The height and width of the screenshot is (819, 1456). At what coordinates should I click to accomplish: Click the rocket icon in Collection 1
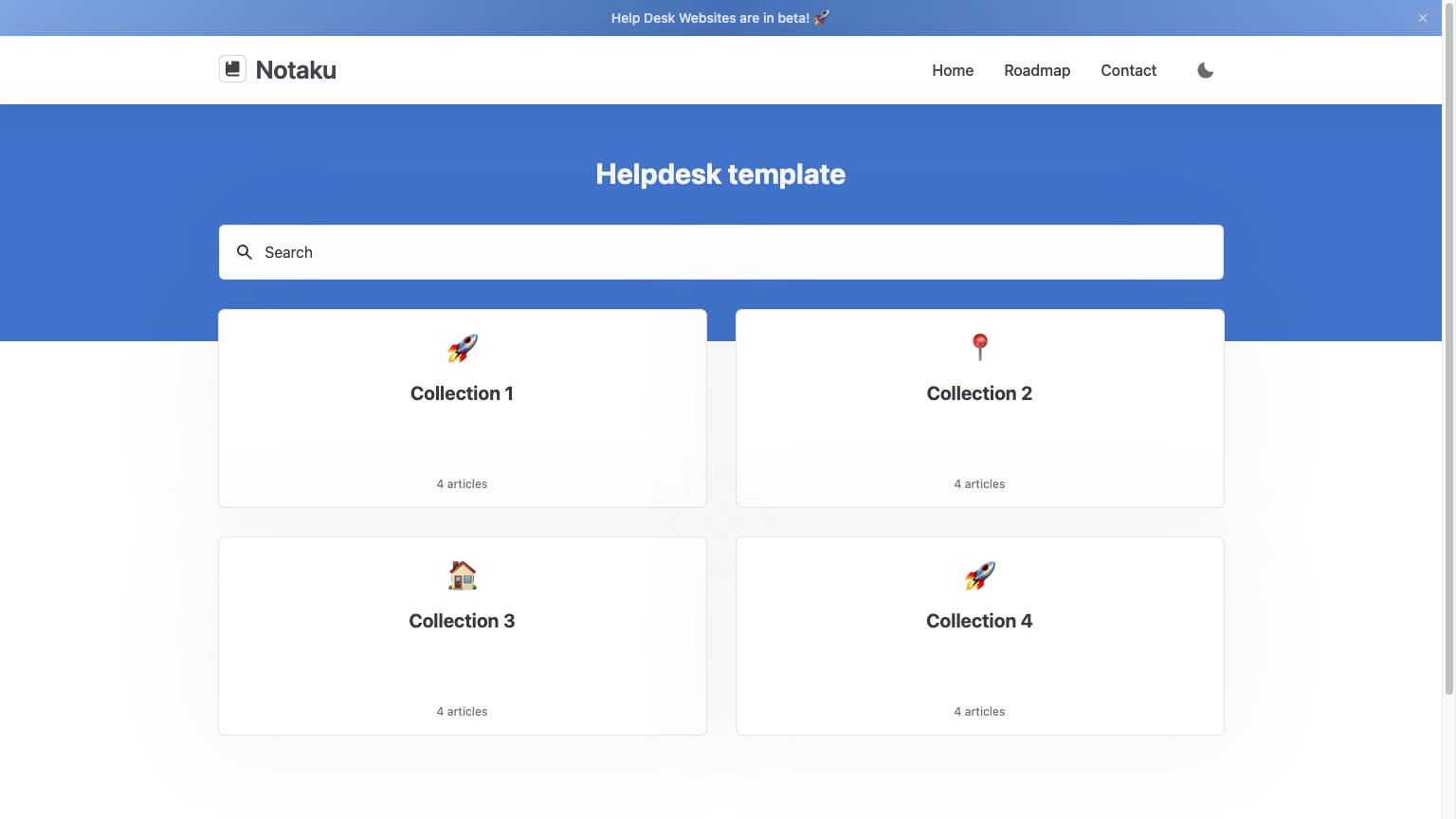[463, 348]
